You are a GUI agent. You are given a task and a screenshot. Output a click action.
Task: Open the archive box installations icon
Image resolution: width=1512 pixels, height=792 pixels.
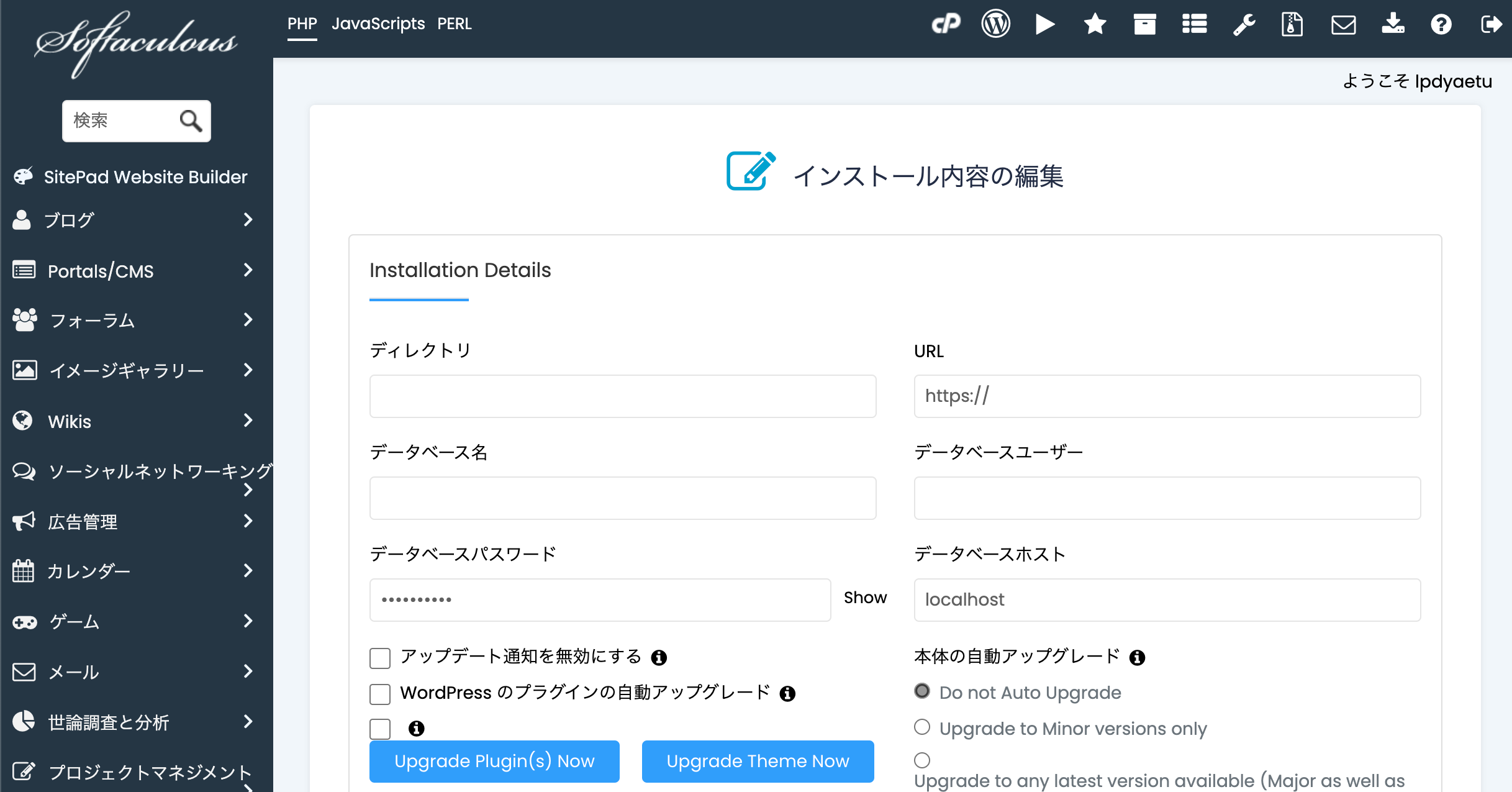[1144, 24]
